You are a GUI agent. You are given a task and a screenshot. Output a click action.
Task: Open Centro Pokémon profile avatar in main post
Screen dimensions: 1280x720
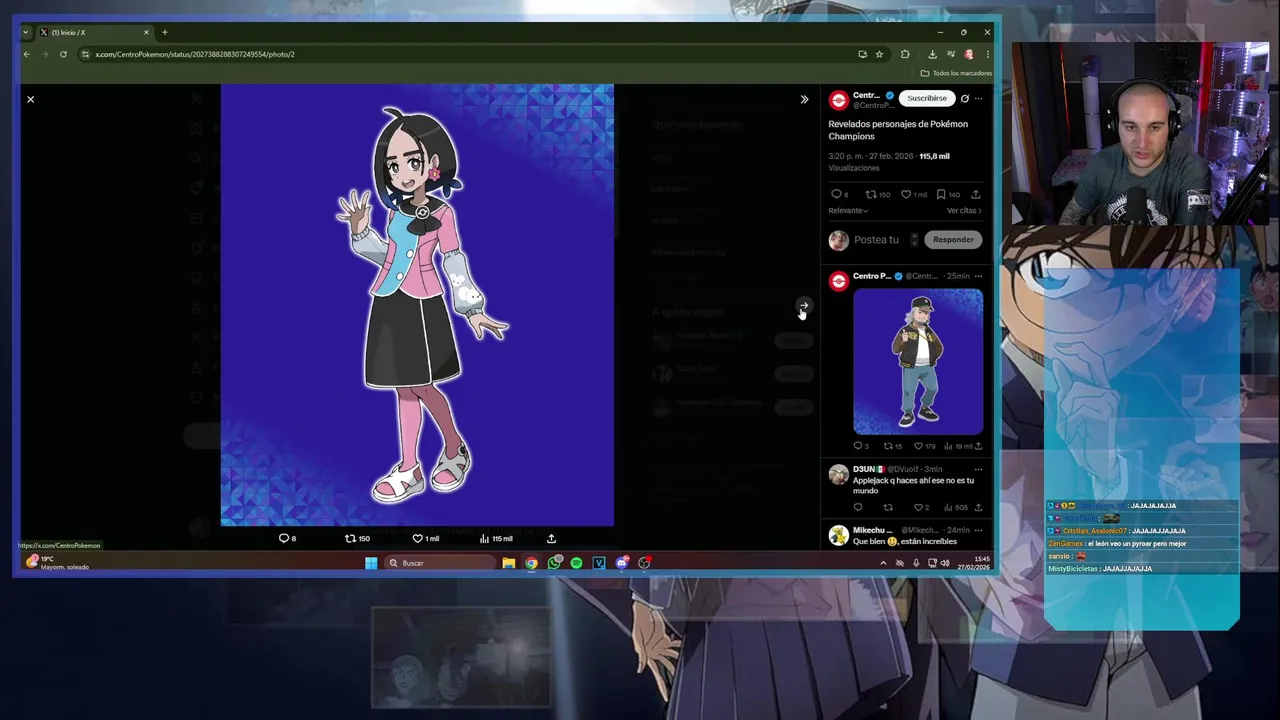839,100
